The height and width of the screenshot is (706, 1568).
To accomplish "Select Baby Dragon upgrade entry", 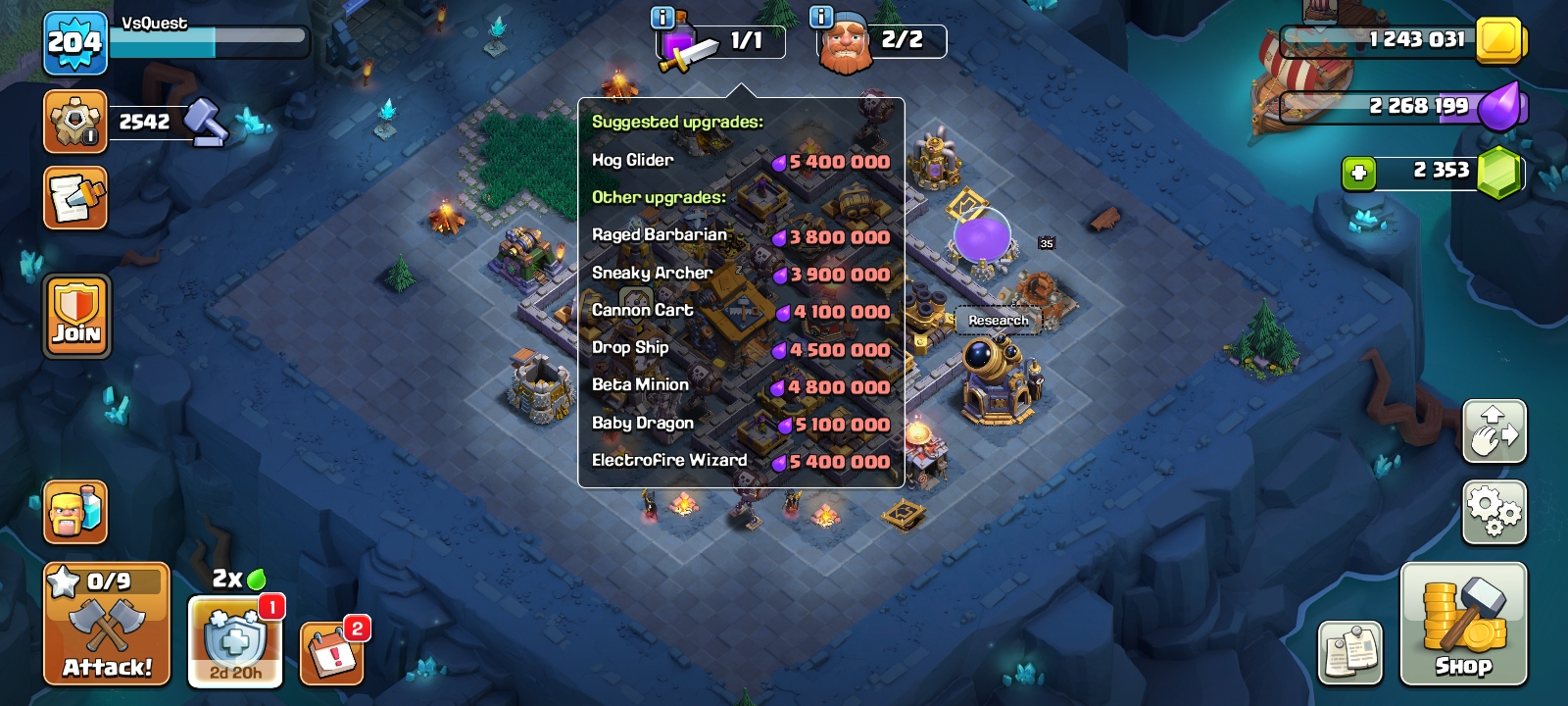I will coord(741,424).
